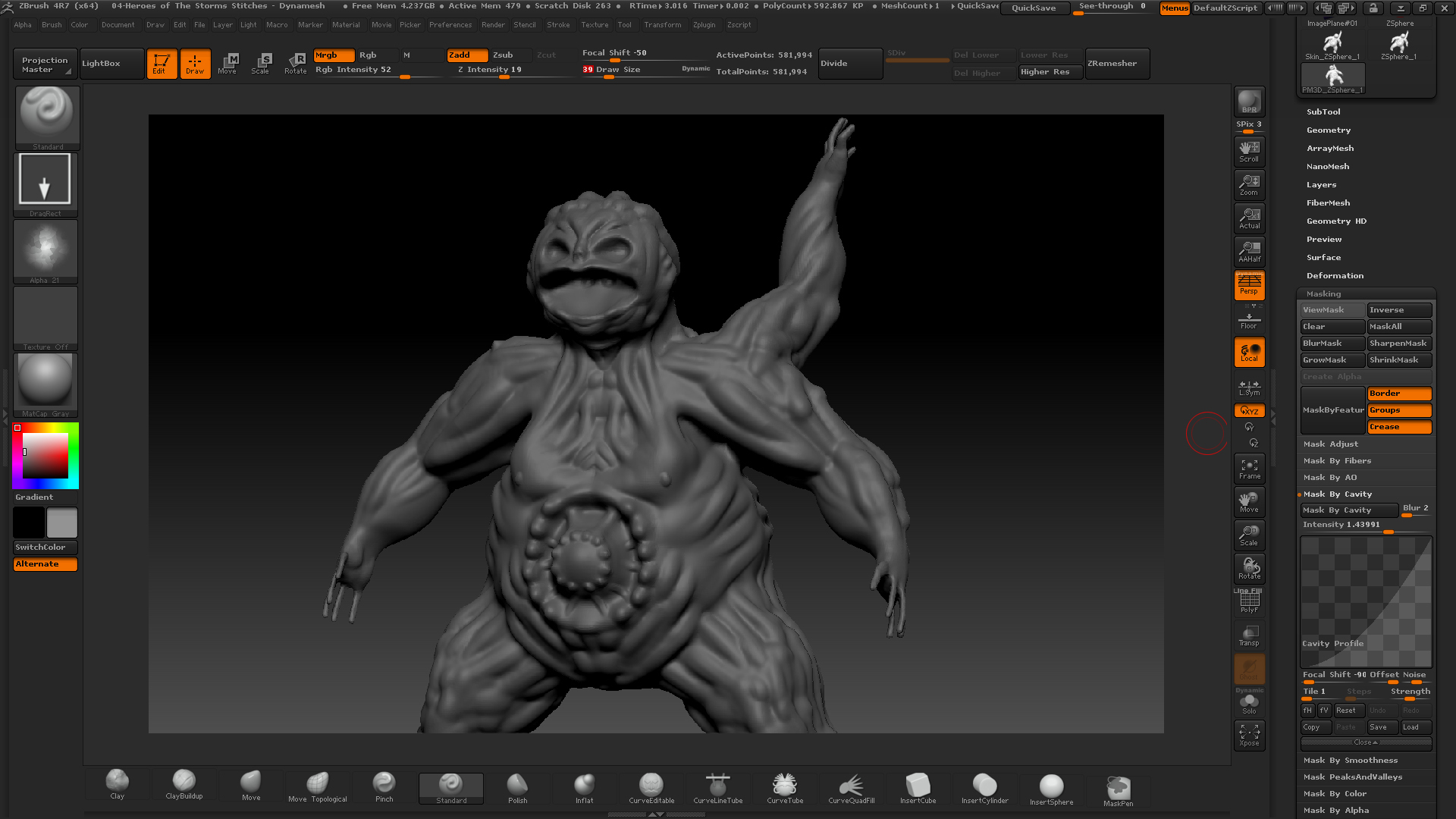Adjust the mask Intensity 1.43991 slider
The height and width of the screenshot is (819, 1456).
tap(1367, 526)
